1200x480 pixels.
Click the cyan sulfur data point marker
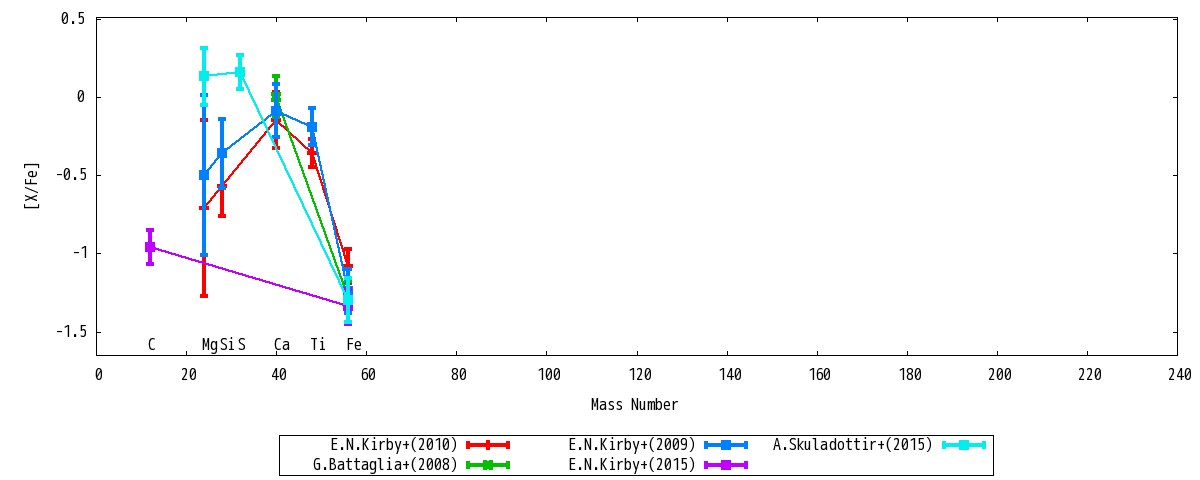pos(240,72)
